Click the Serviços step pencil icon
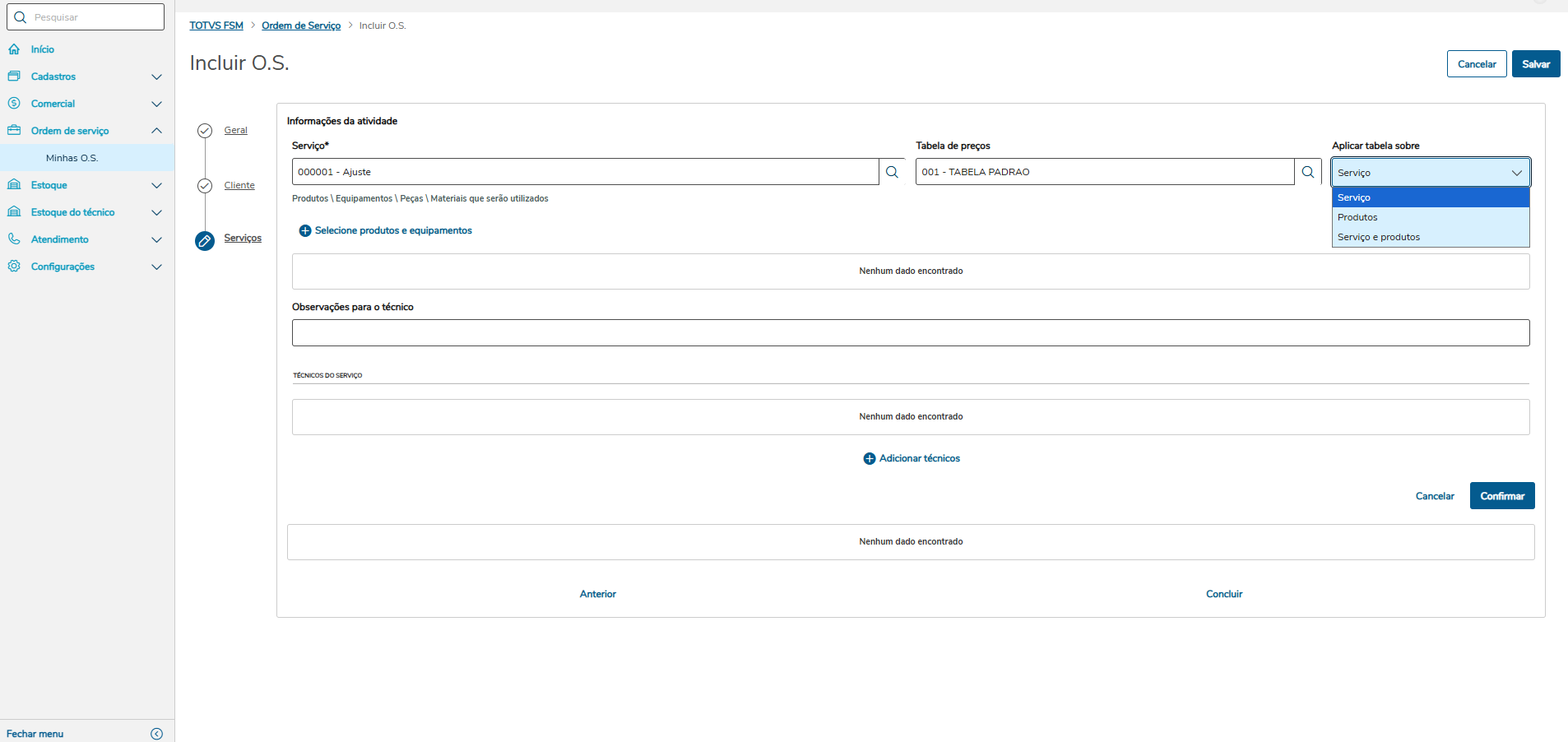Viewport: 1568px width, 742px height. tap(205, 240)
